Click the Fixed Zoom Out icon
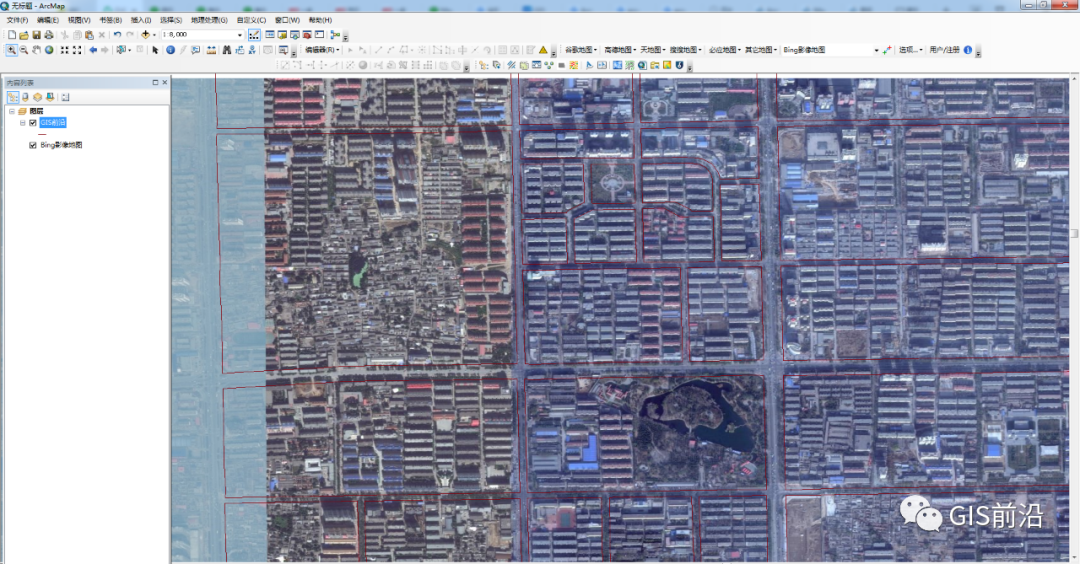This screenshot has height=564, width=1080. click(x=77, y=50)
